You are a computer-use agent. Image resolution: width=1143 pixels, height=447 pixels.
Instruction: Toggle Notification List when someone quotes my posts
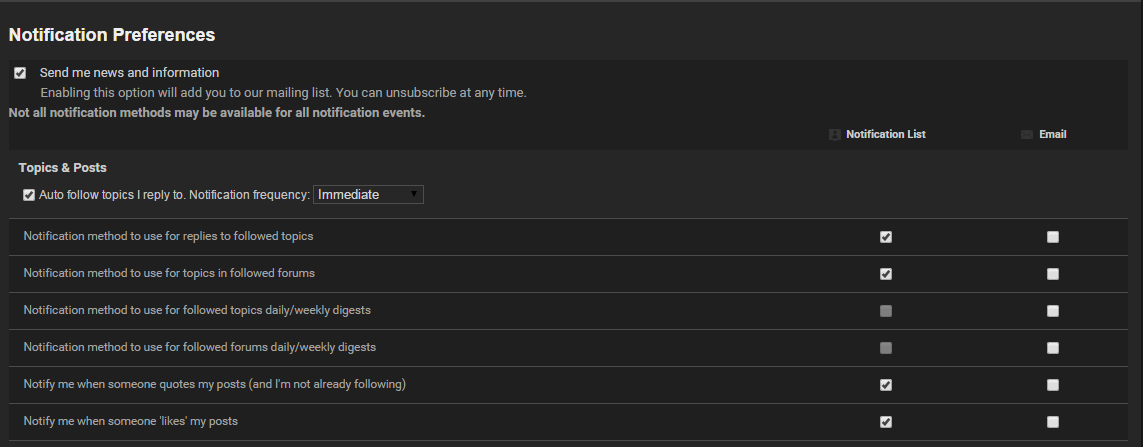tap(886, 385)
